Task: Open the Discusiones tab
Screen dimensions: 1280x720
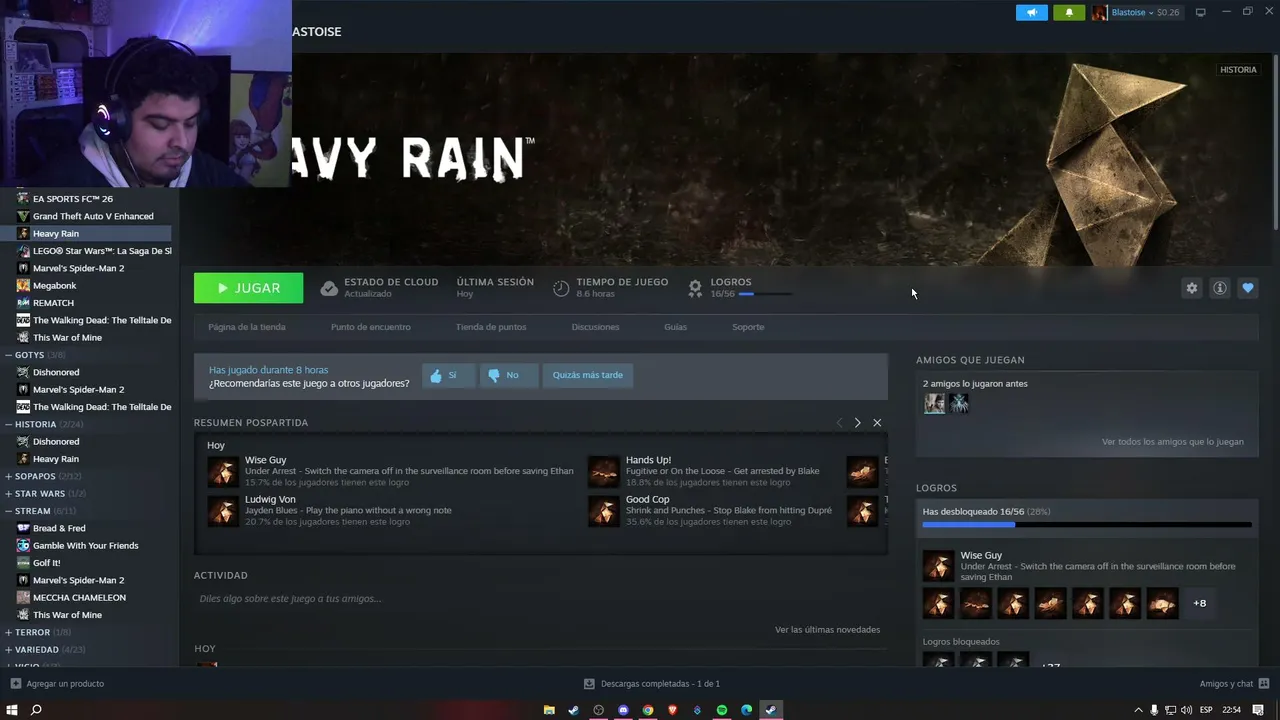Action: [596, 327]
